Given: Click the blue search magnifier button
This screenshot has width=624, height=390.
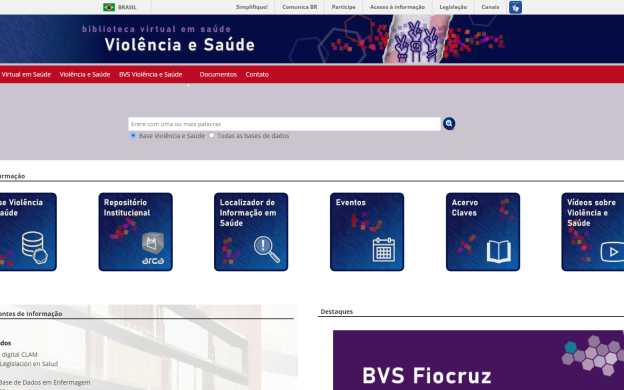Looking at the screenshot, I should [x=449, y=124].
